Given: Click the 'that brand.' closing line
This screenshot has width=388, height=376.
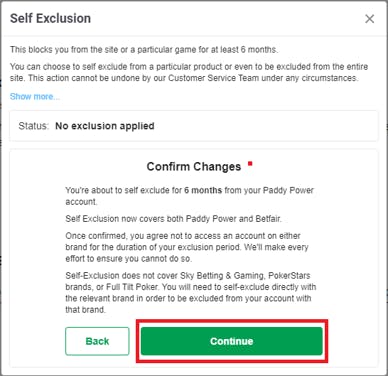Looking at the screenshot, I should (85, 310).
